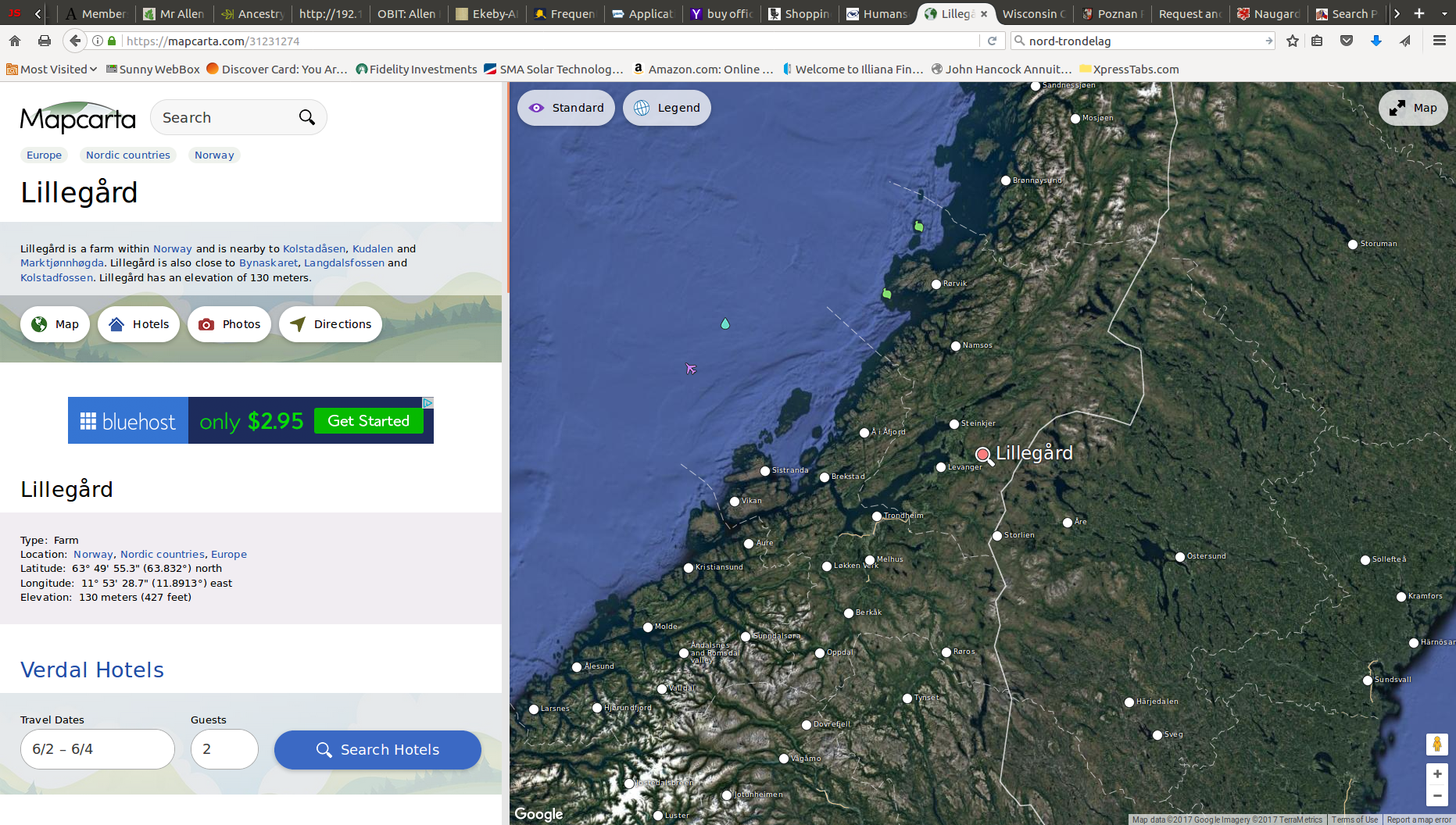This screenshot has width=1456, height=825.
Task: Click the print icon in toolbar
Action: pyautogui.click(x=45, y=41)
